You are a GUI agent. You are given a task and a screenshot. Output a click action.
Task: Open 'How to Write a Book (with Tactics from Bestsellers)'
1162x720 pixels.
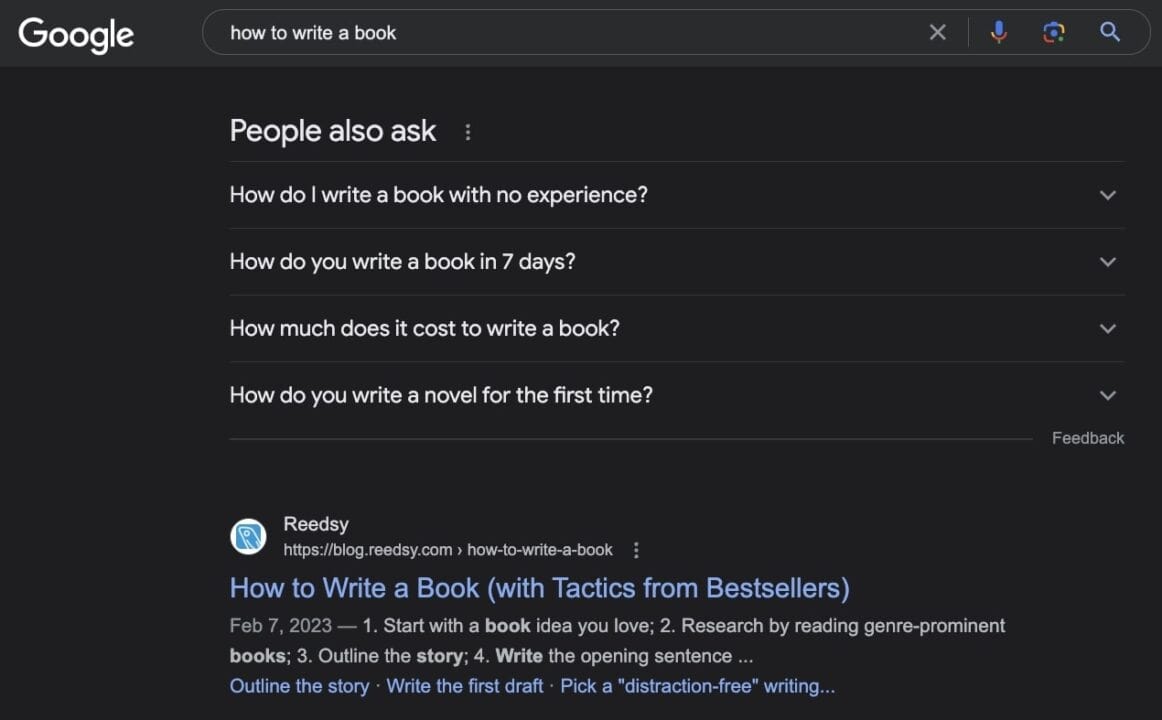pos(539,588)
